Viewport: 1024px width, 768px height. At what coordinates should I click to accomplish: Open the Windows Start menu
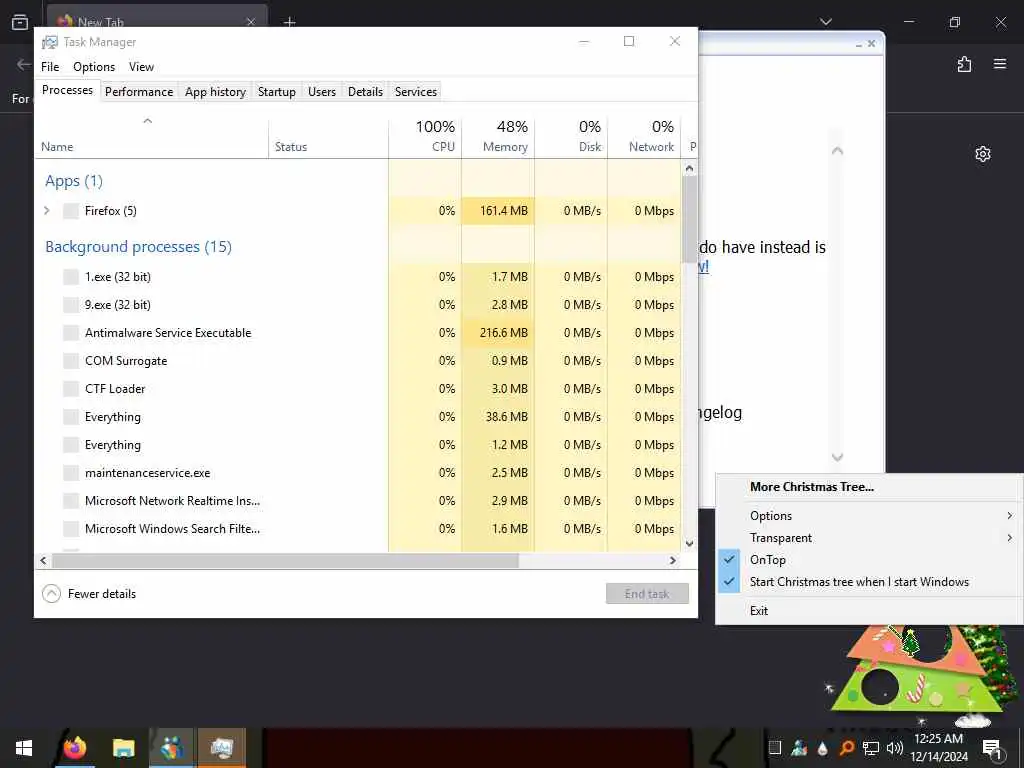coord(24,748)
